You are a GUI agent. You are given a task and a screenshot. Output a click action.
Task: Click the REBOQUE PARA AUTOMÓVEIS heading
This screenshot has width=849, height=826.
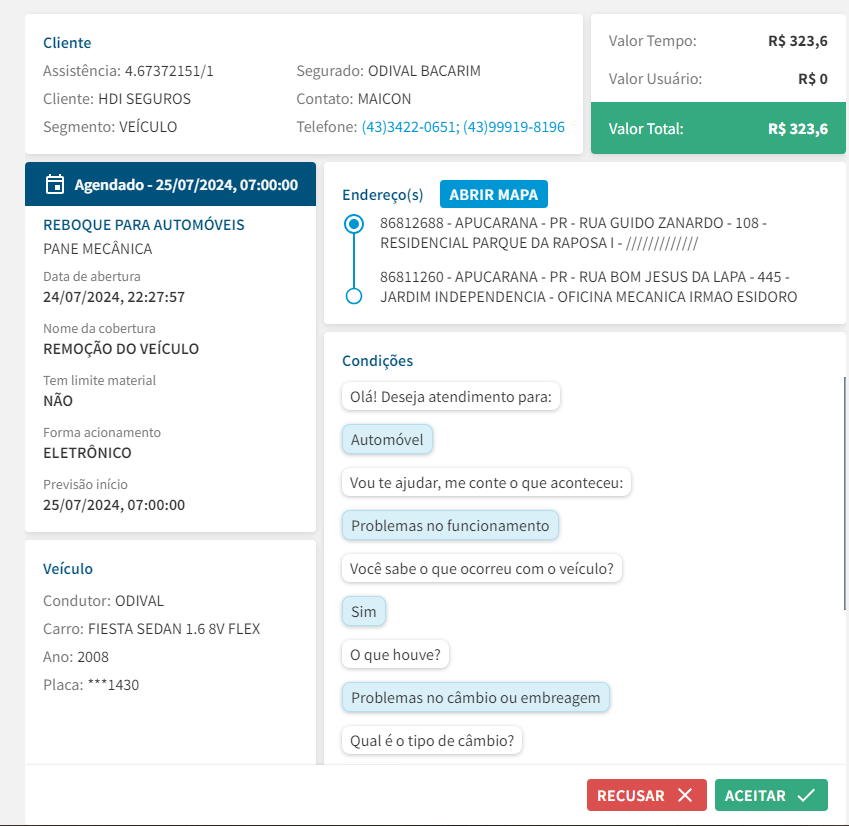[144, 225]
